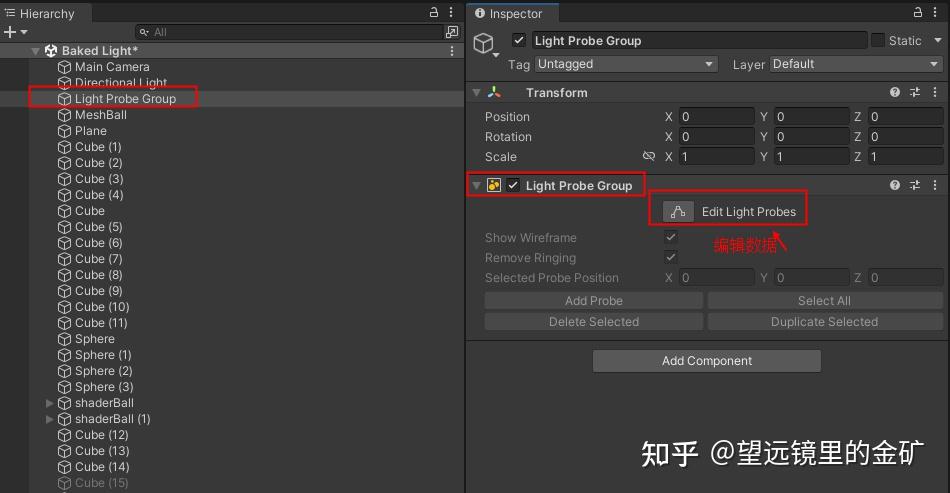Open Light Probe Group presets icon

(915, 185)
